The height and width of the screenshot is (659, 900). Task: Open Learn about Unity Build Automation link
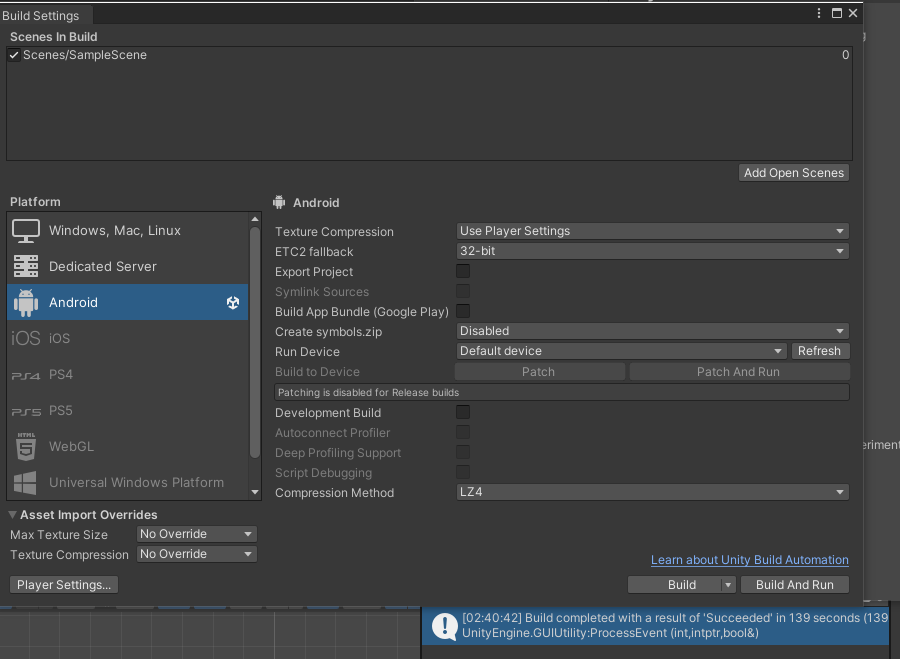(750, 560)
